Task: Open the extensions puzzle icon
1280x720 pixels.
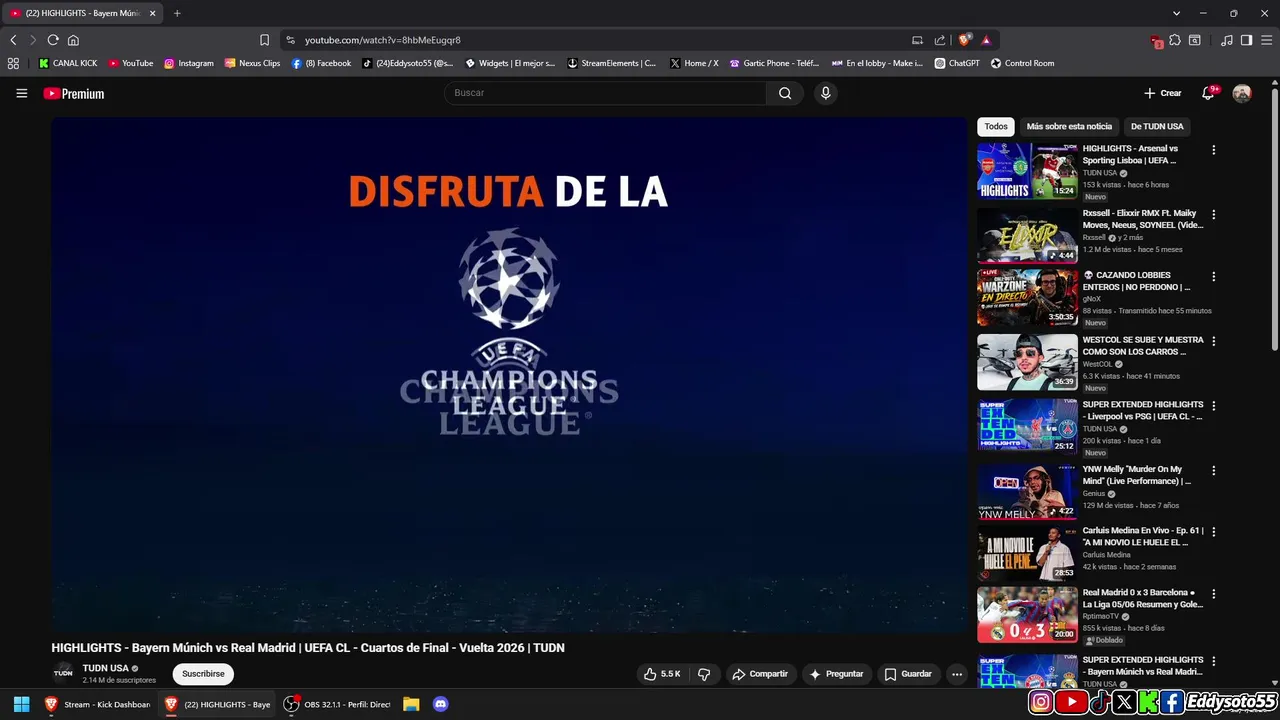Action: [1175, 40]
